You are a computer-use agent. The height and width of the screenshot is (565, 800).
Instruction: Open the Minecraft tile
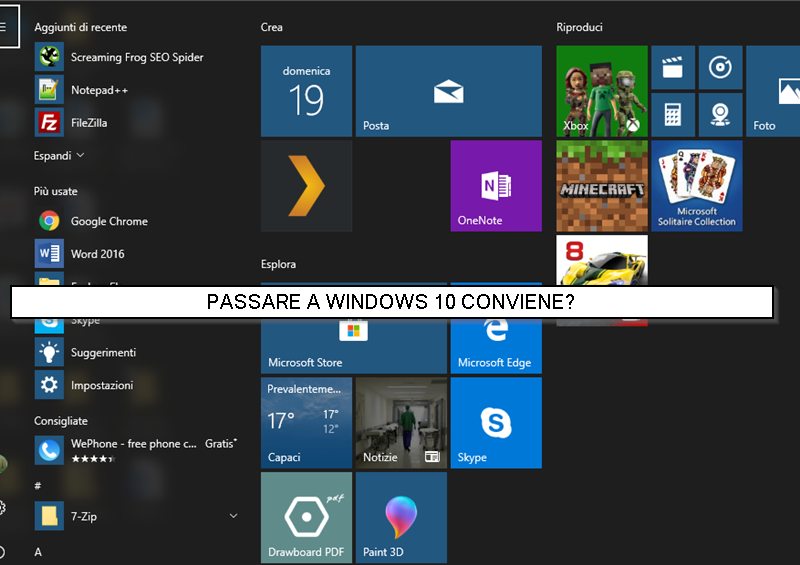(601, 186)
